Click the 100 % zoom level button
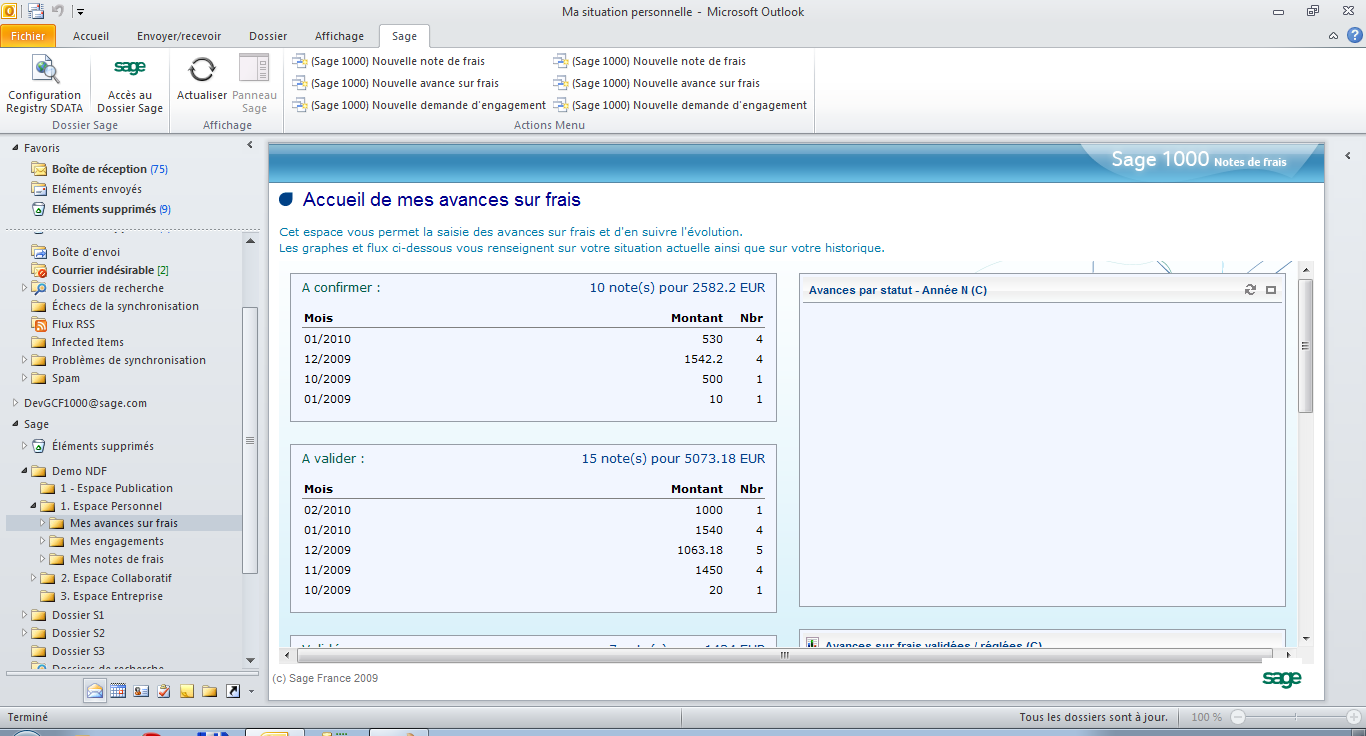The height and width of the screenshot is (736, 1366). [1206, 717]
